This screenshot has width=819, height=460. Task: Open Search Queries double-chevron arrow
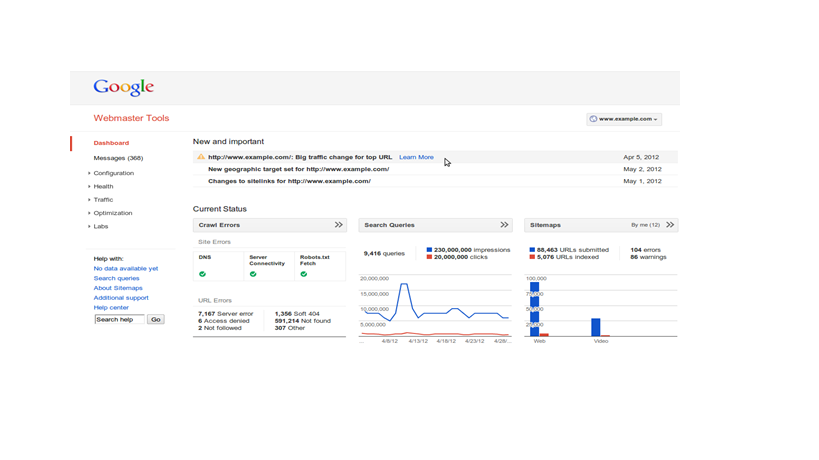coord(504,225)
